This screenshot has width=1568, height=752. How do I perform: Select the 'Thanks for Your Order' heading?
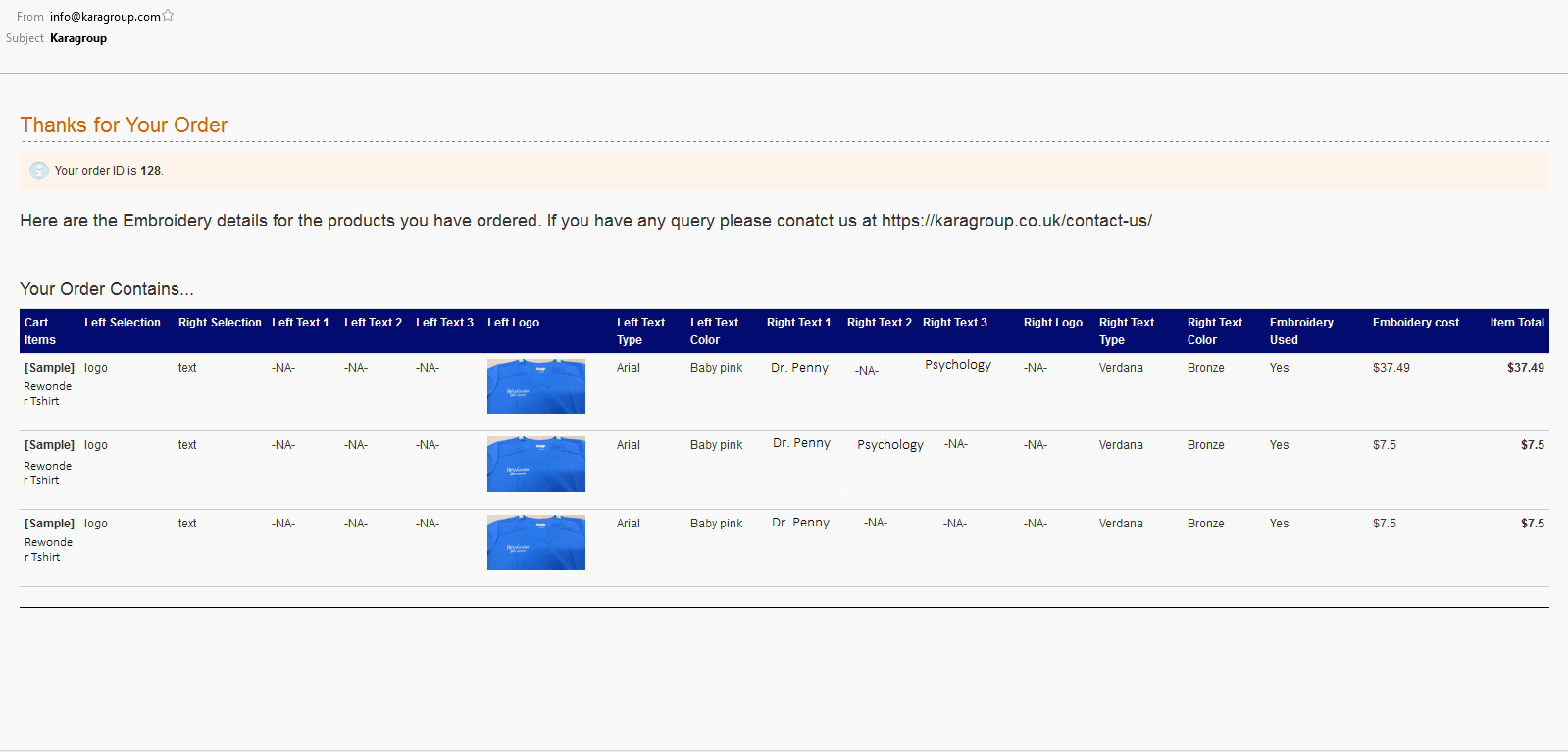124,125
